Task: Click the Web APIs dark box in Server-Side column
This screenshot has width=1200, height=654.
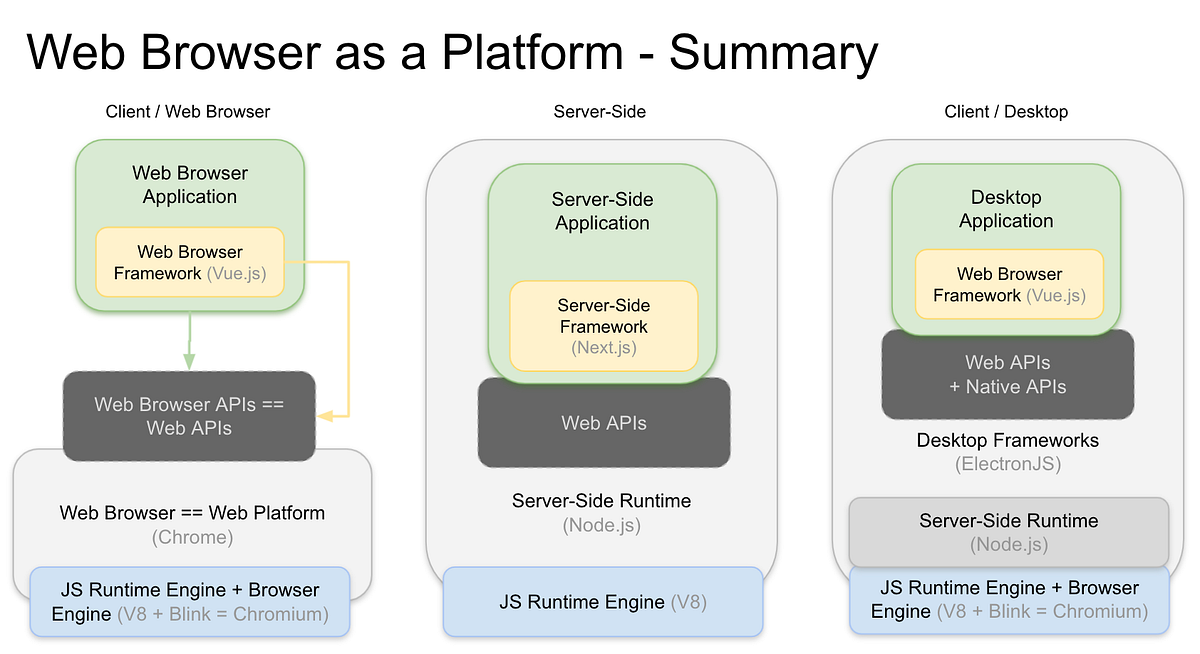Action: point(603,422)
